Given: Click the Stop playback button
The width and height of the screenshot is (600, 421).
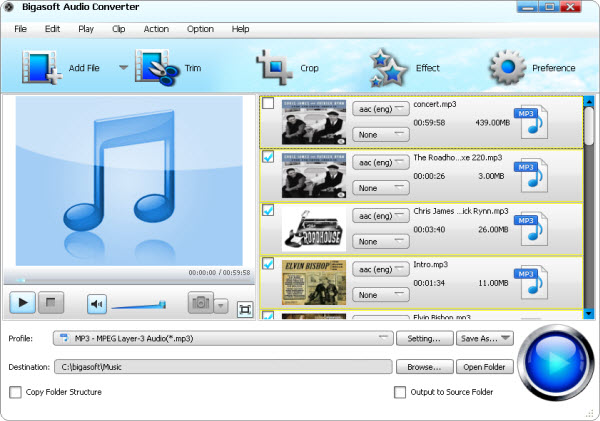Looking at the screenshot, I should [51, 303].
